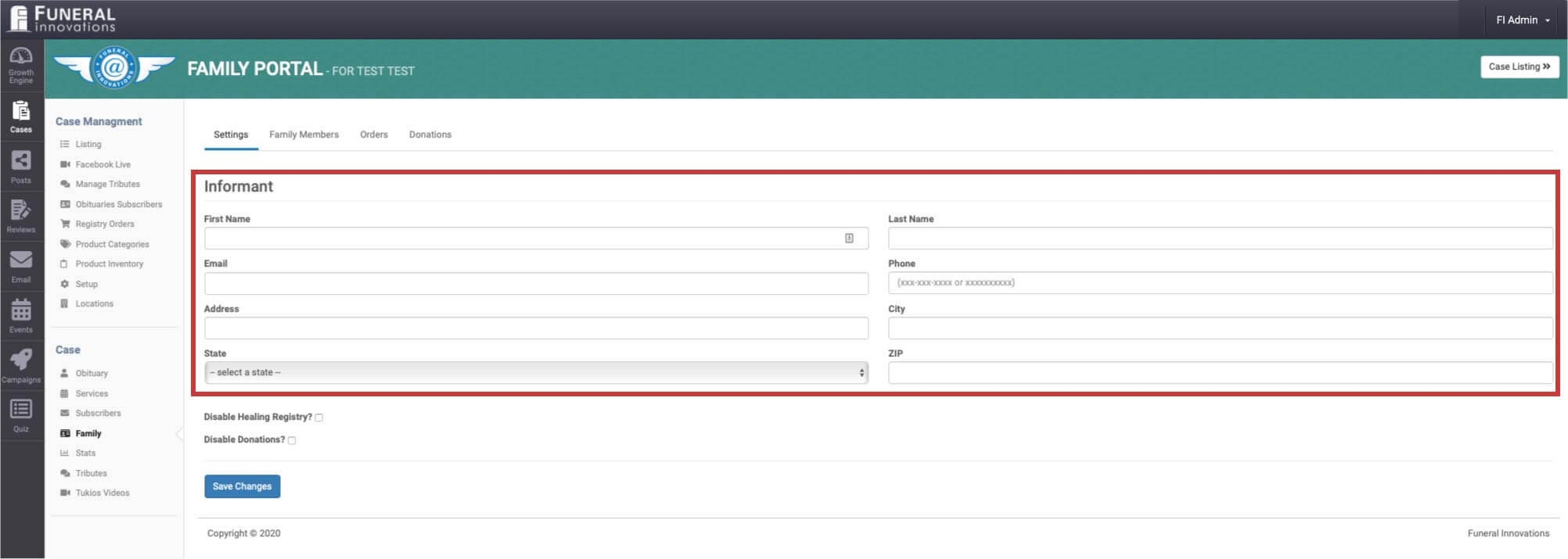Switch to the Orders tab
Viewport: 1568px width, 559px height.
click(x=374, y=134)
